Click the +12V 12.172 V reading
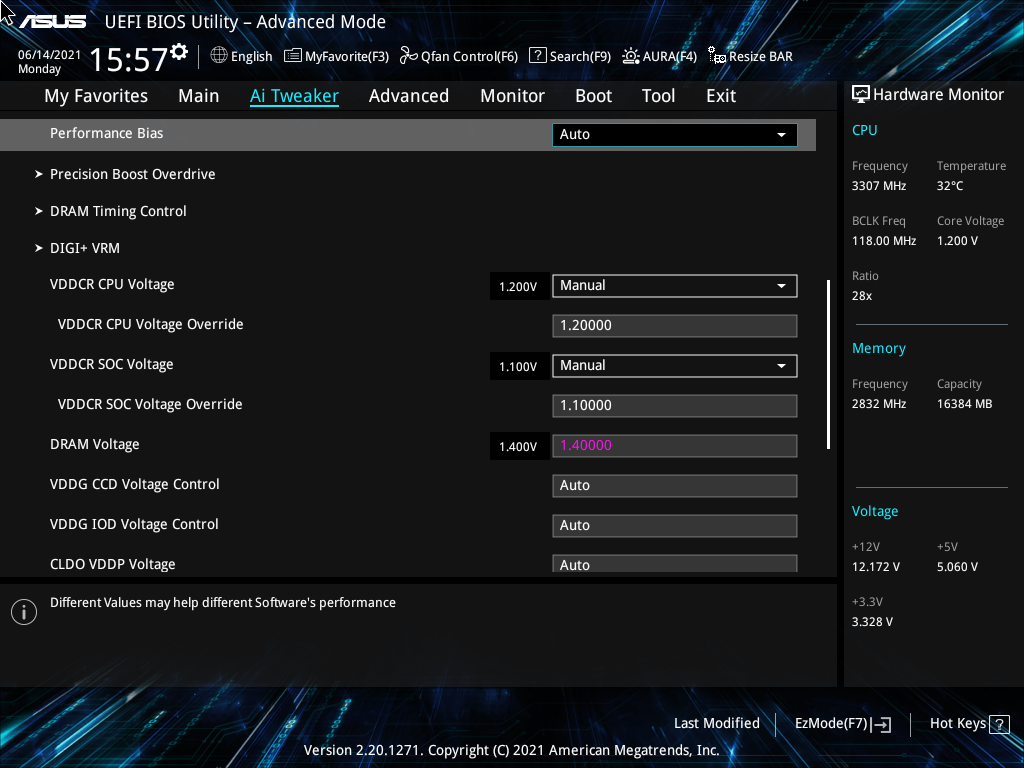Screen dimensions: 1024x768 (876, 567)
